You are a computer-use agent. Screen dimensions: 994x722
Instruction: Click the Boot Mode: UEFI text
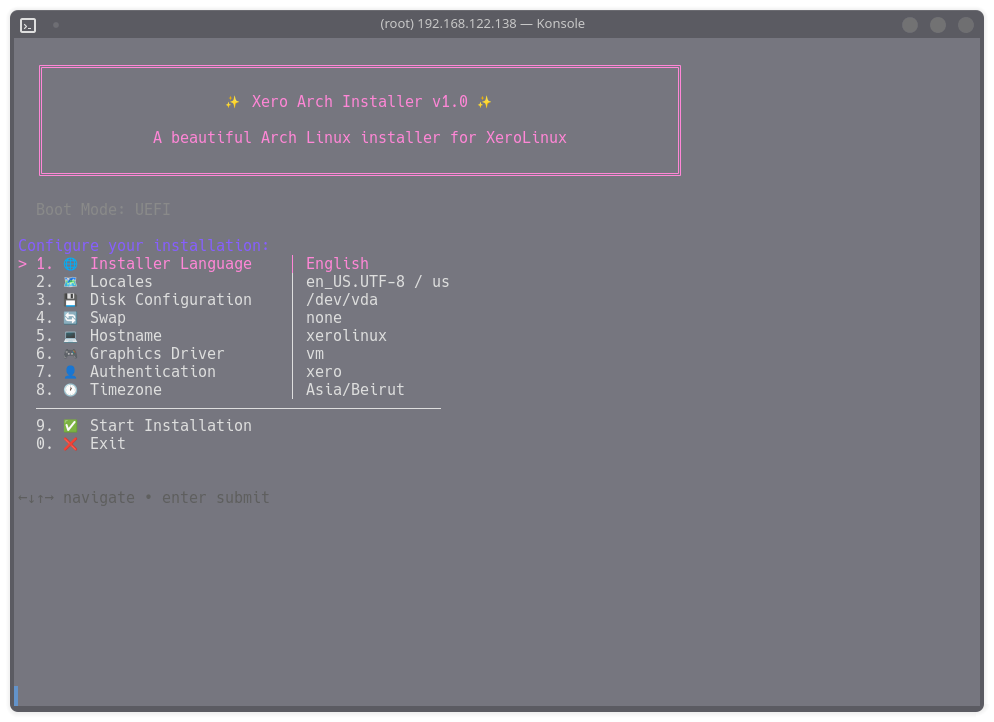103,210
